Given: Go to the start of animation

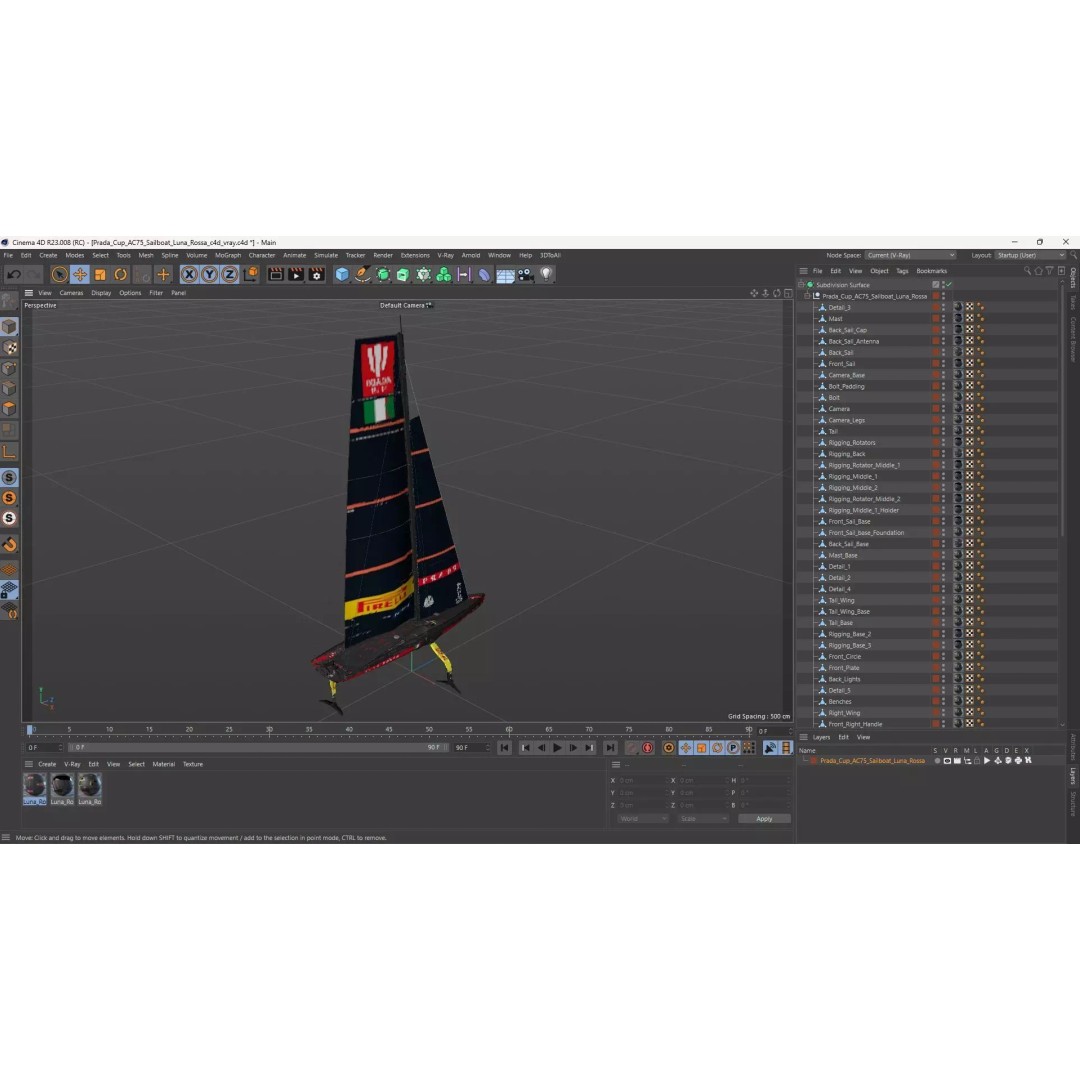Looking at the screenshot, I should click(x=504, y=747).
